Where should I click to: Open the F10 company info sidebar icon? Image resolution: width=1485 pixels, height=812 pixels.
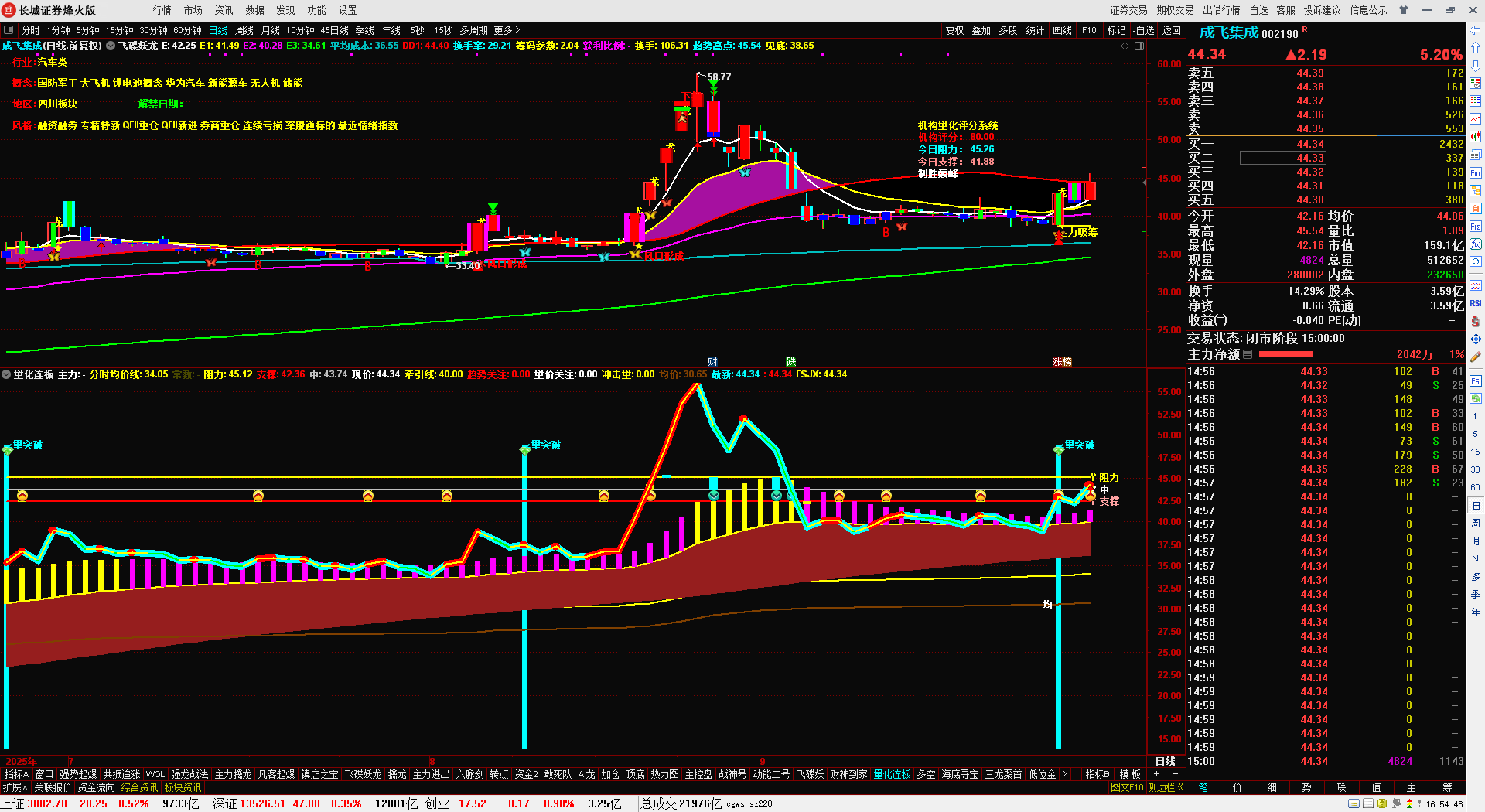coord(1476,172)
